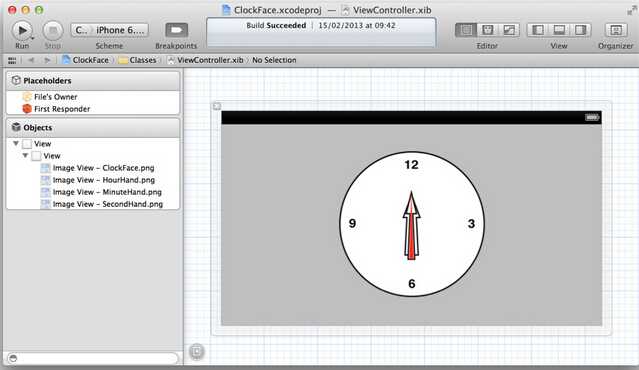Click the Run button
Viewport: 639px width, 370px height.
pyautogui.click(x=22, y=31)
